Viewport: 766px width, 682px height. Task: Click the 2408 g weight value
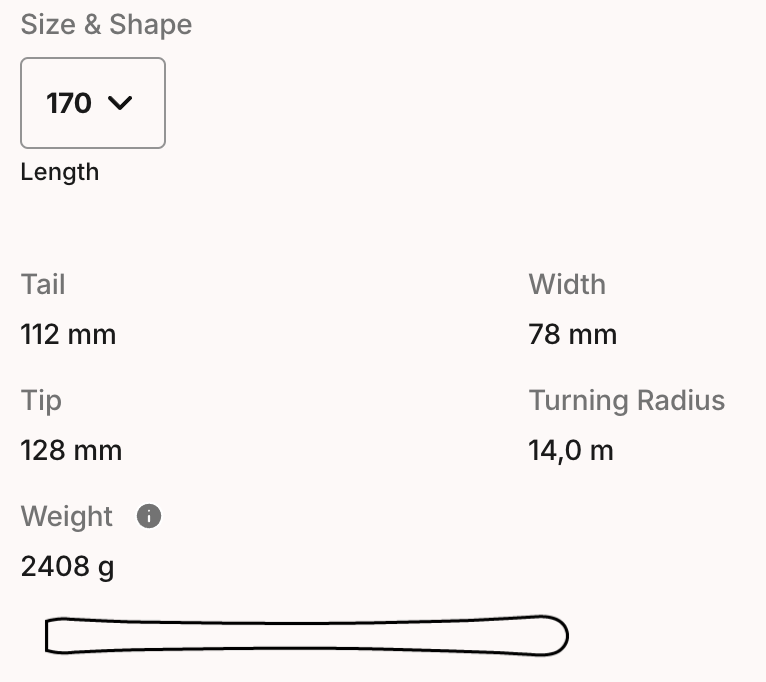point(67,567)
